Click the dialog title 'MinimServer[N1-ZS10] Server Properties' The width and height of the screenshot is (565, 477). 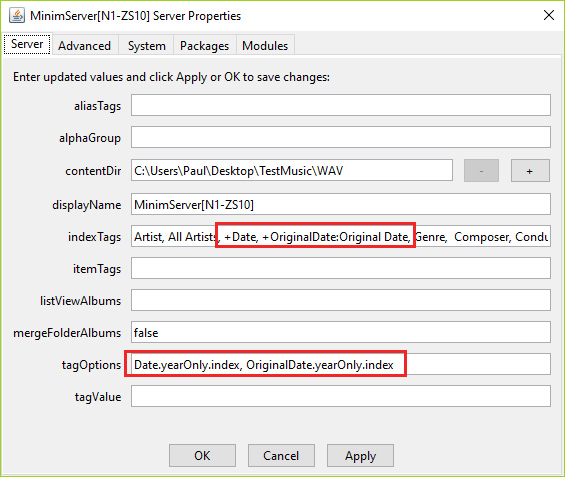(x=135, y=16)
